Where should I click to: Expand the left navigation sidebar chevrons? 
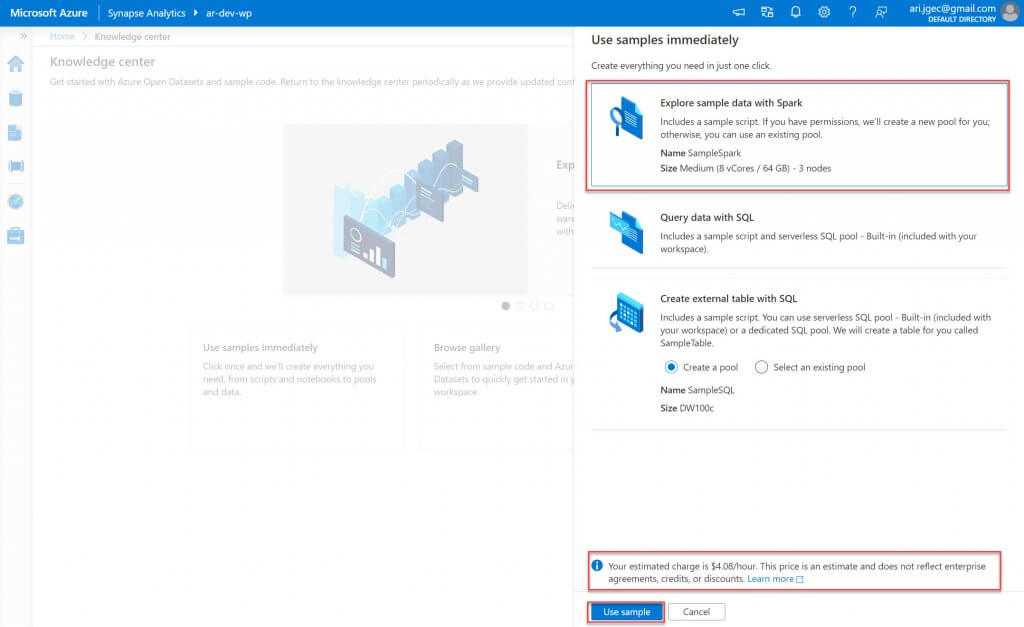[23, 36]
